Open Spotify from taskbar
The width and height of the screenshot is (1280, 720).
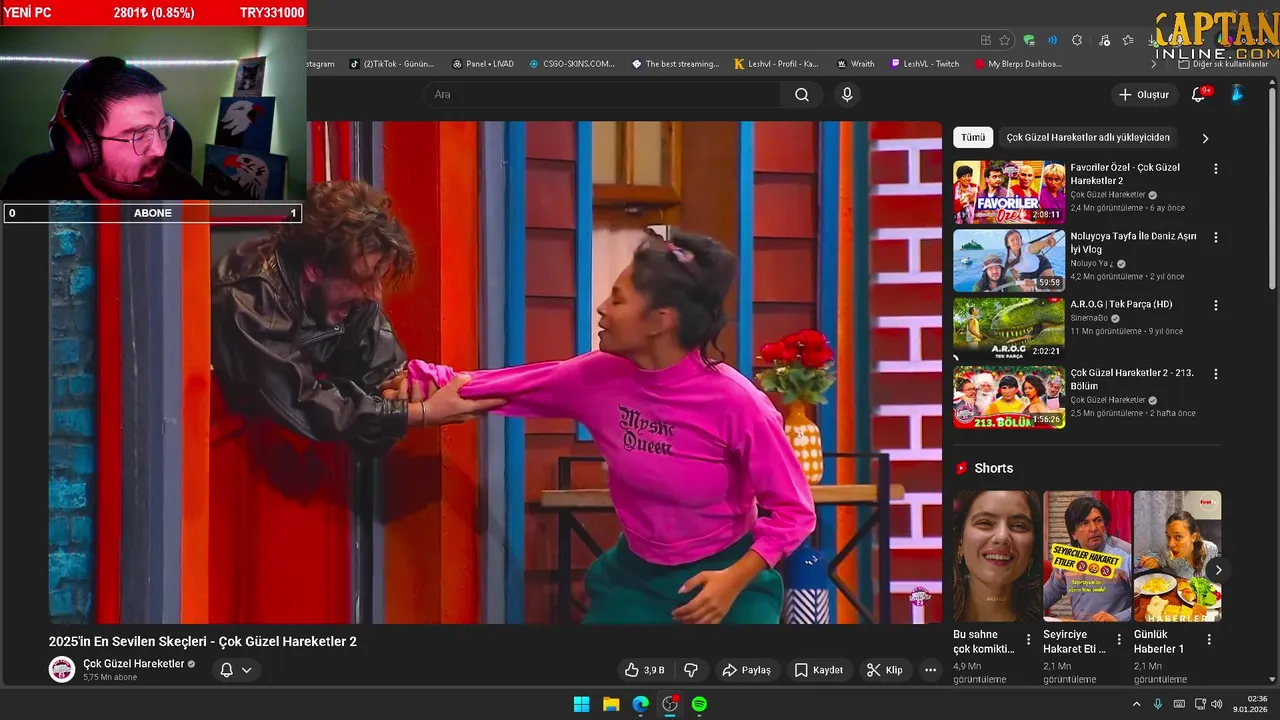tap(699, 704)
